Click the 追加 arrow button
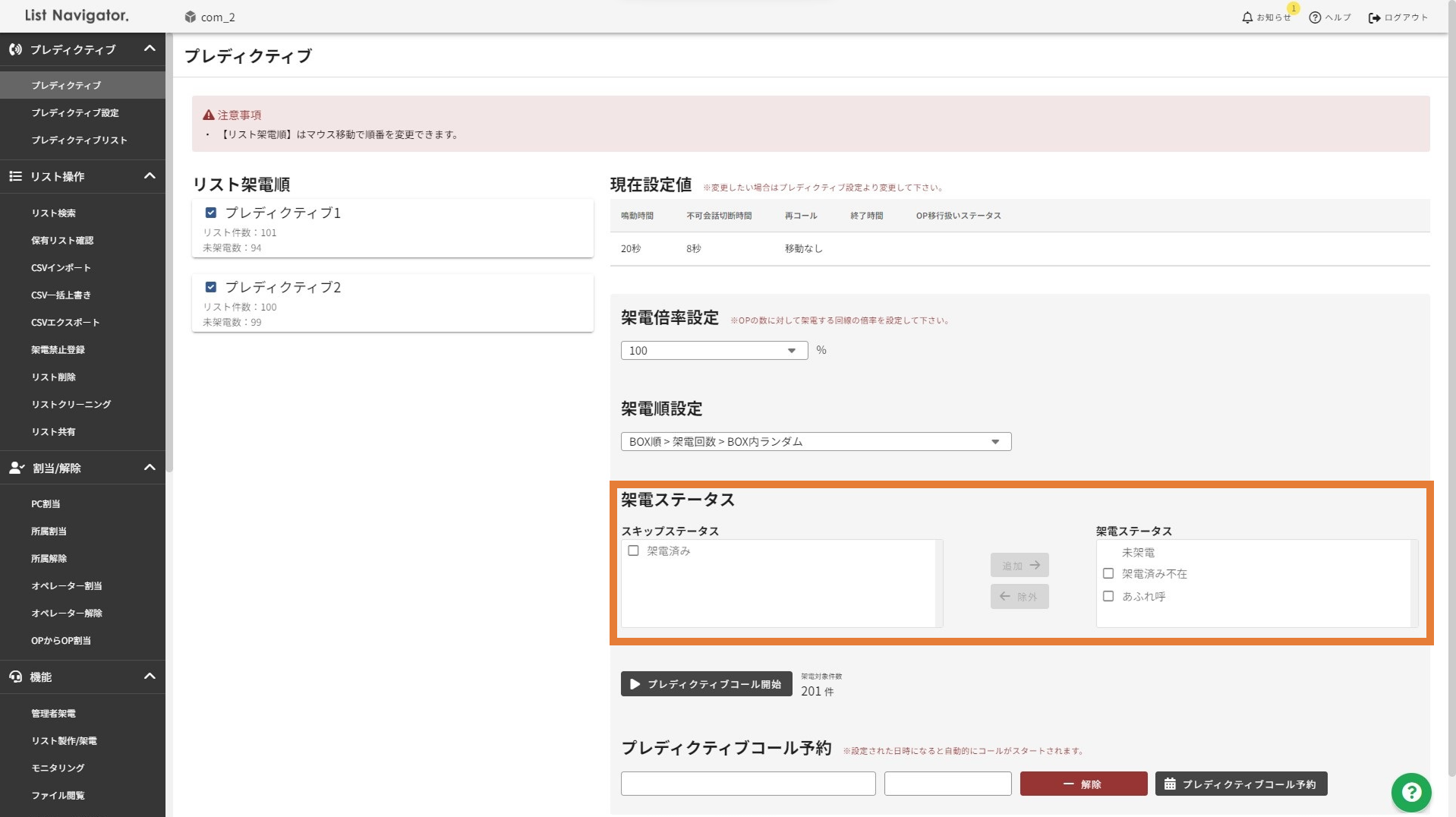The height and width of the screenshot is (817, 1456). click(x=1019, y=565)
